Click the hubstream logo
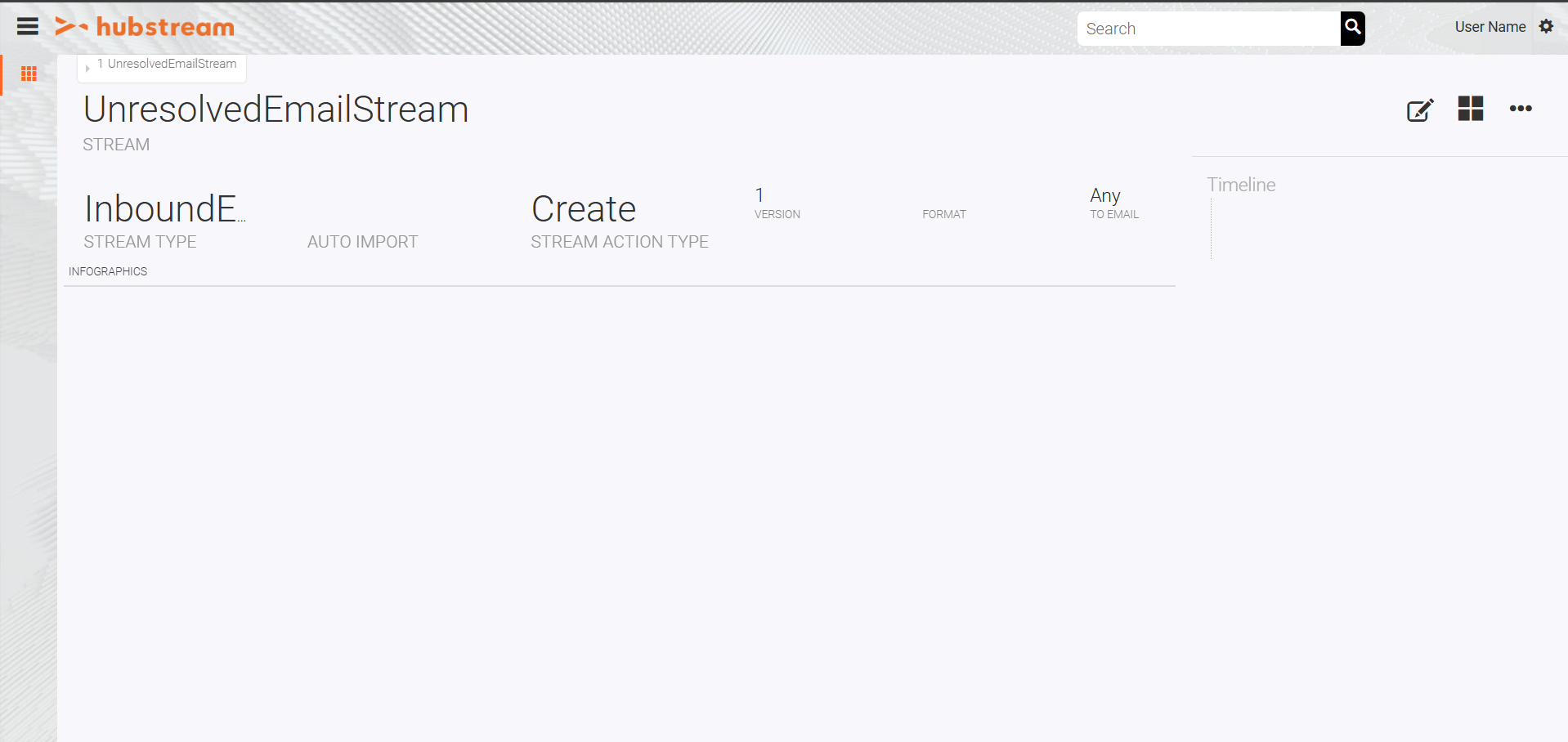This screenshot has width=1568, height=742. click(145, 26)
